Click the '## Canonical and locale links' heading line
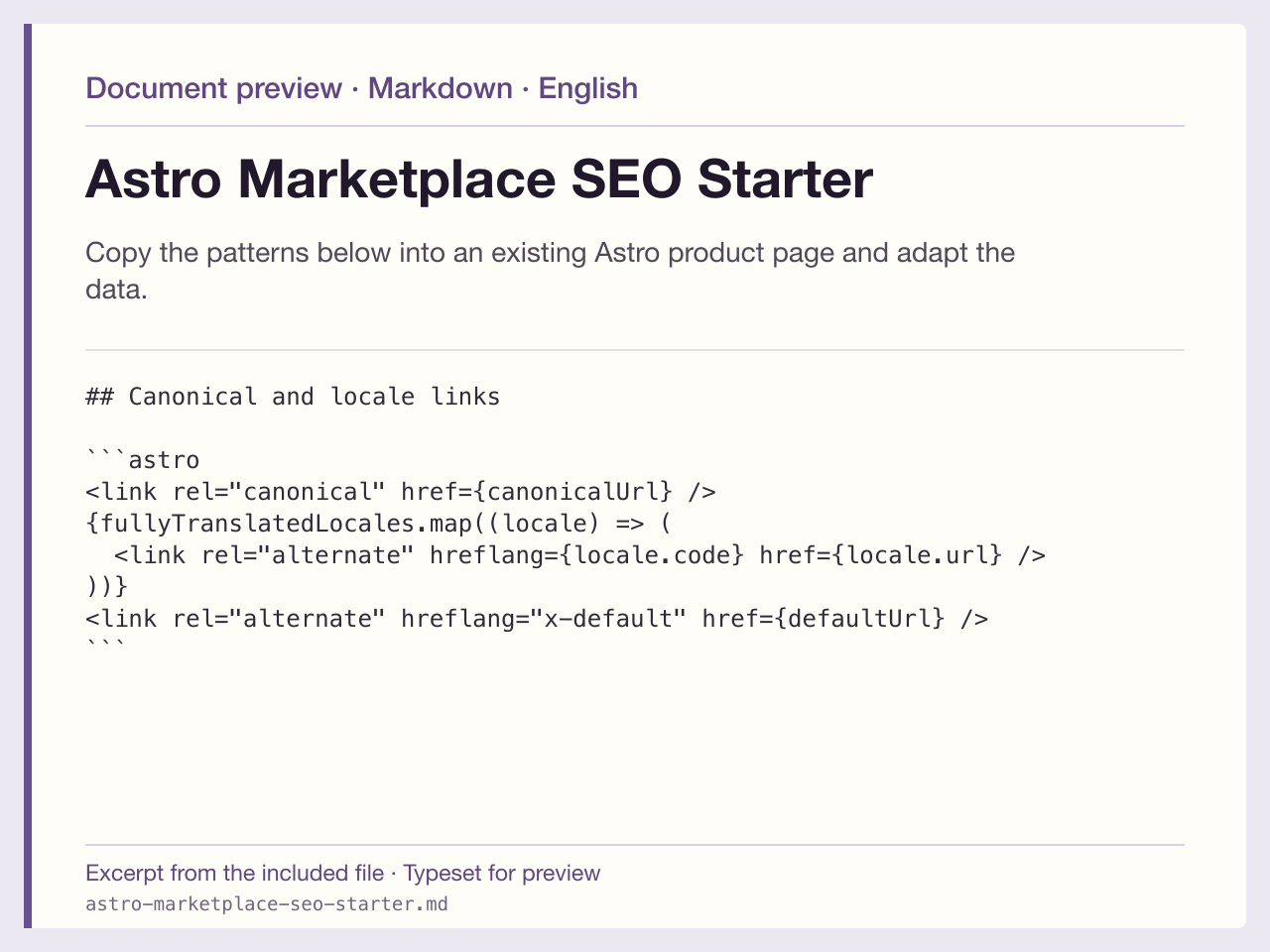1270x952 pixels. point(293,397)
